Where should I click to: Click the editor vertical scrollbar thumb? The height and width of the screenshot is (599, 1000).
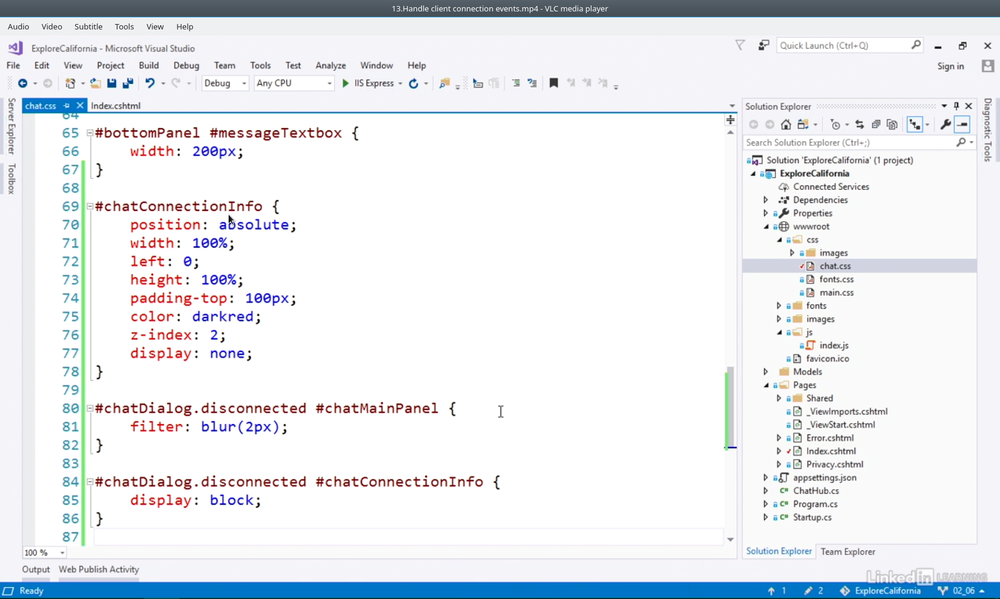730,407
